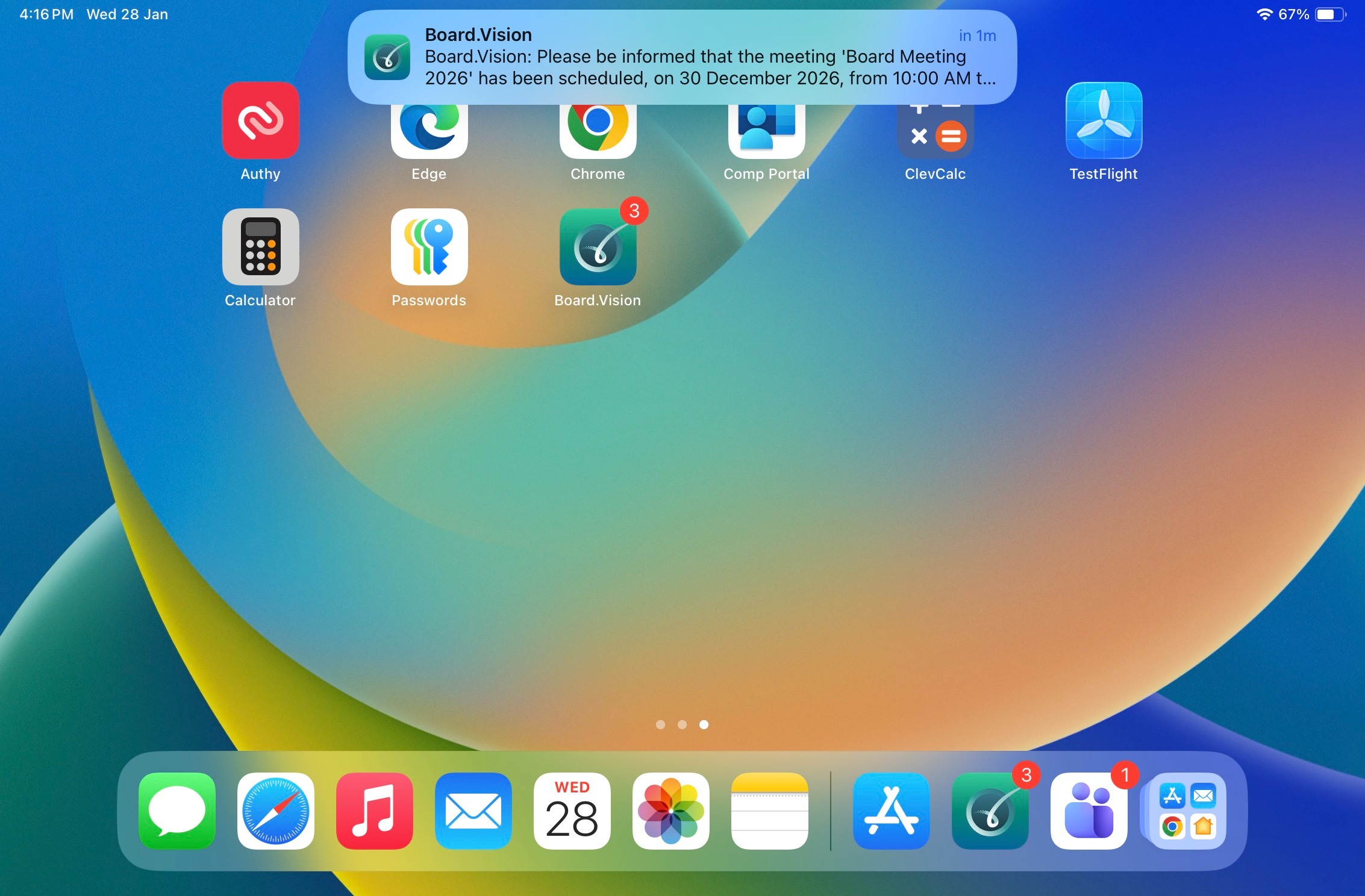Tap the middle page indicator dot
The height and width of the screenshot is (896, 1365).
pos(682,724)
